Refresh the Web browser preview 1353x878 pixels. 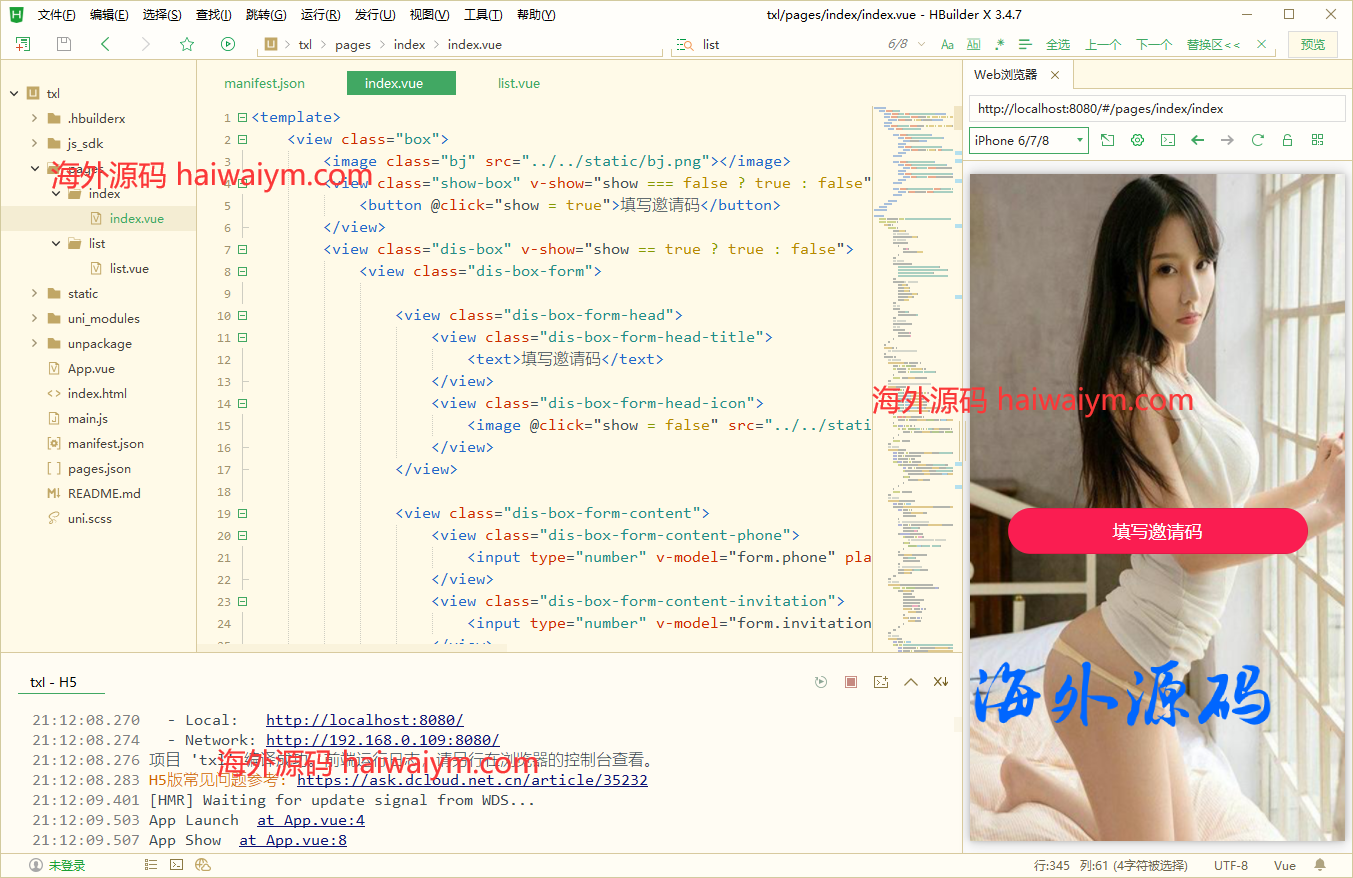click(1258, 140)
